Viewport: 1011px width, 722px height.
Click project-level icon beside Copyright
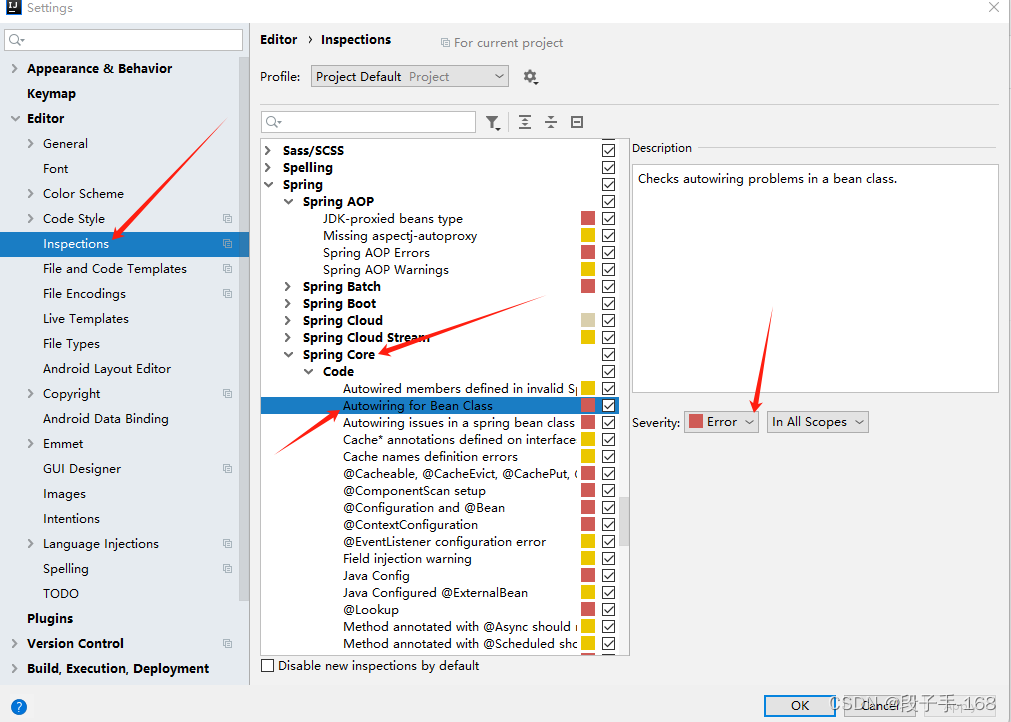pyautogui.click(x=228, y=393)
